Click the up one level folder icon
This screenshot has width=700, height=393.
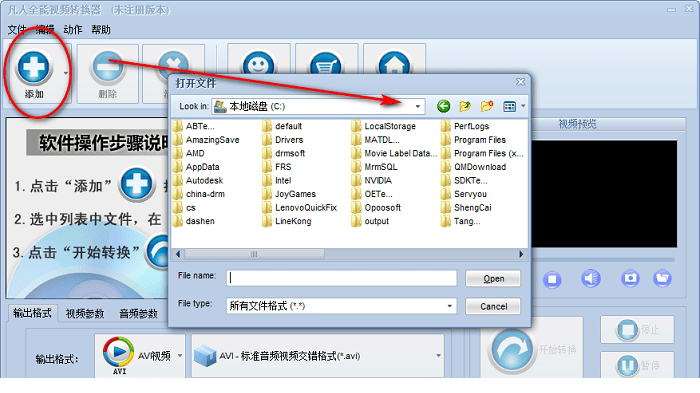(465, 106)
